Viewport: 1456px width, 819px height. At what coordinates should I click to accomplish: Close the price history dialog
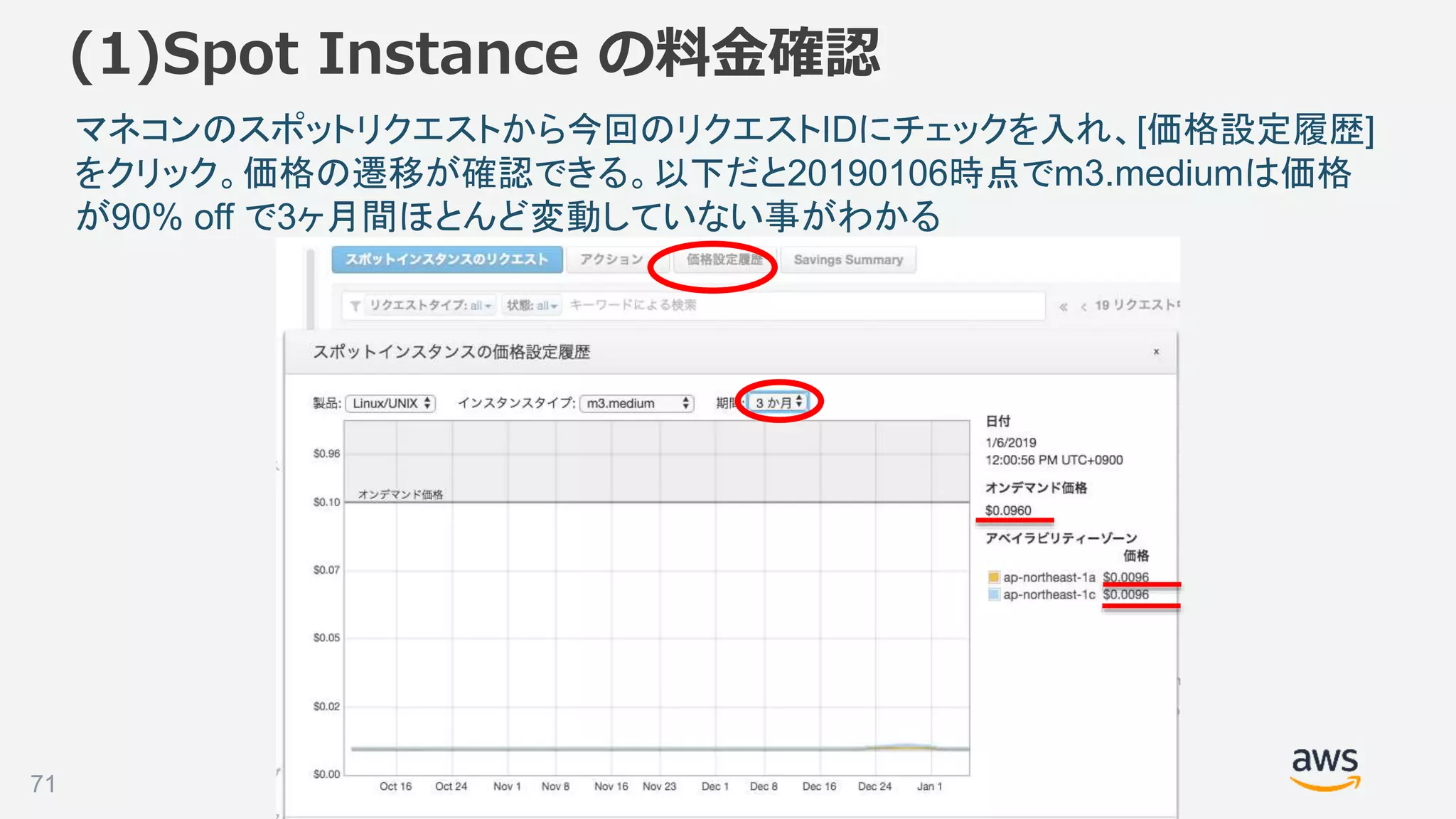1157,352
